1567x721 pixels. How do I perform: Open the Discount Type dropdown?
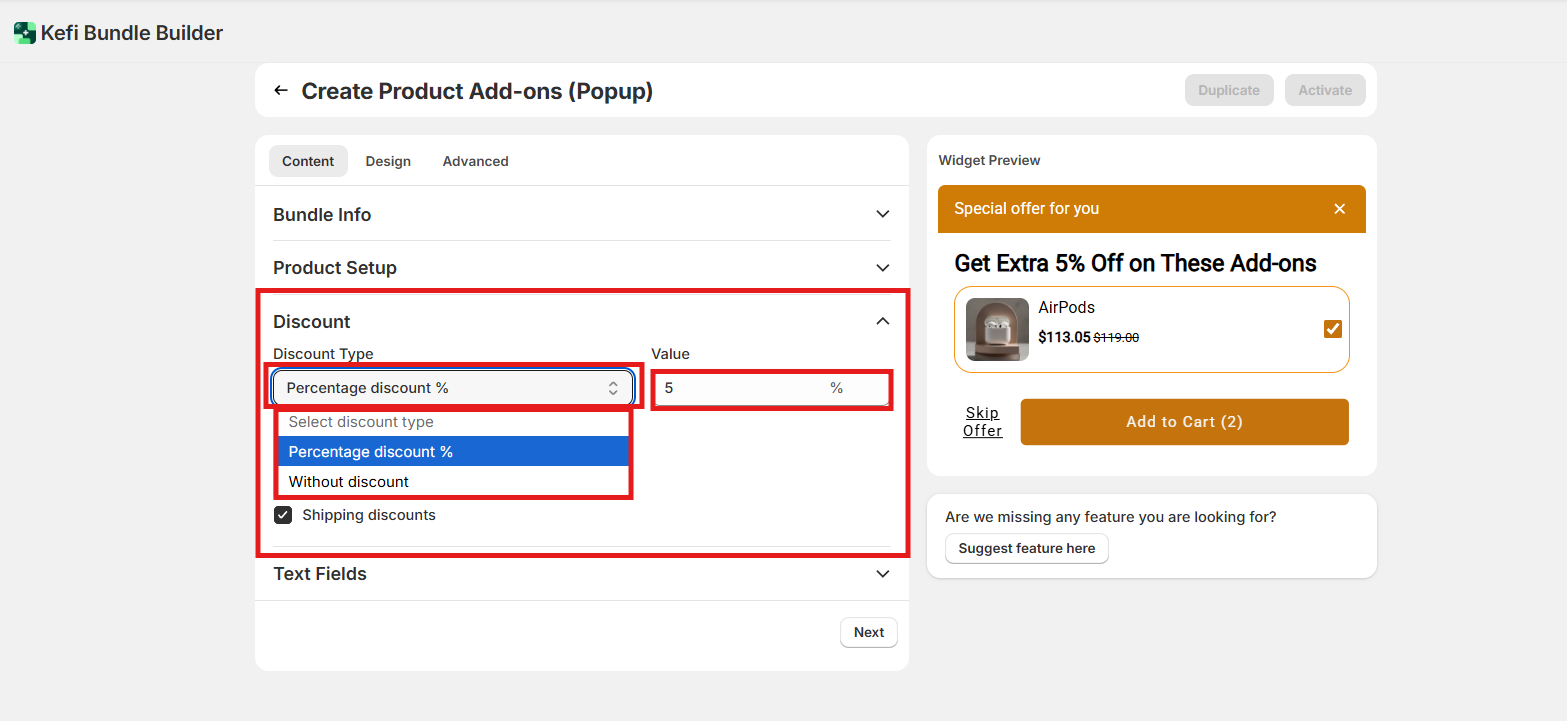[453, 388]
